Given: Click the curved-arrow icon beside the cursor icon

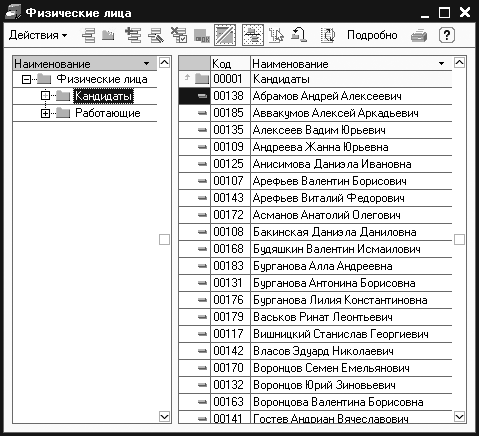Looking at the screenshot, I should (x=299, y=35).
